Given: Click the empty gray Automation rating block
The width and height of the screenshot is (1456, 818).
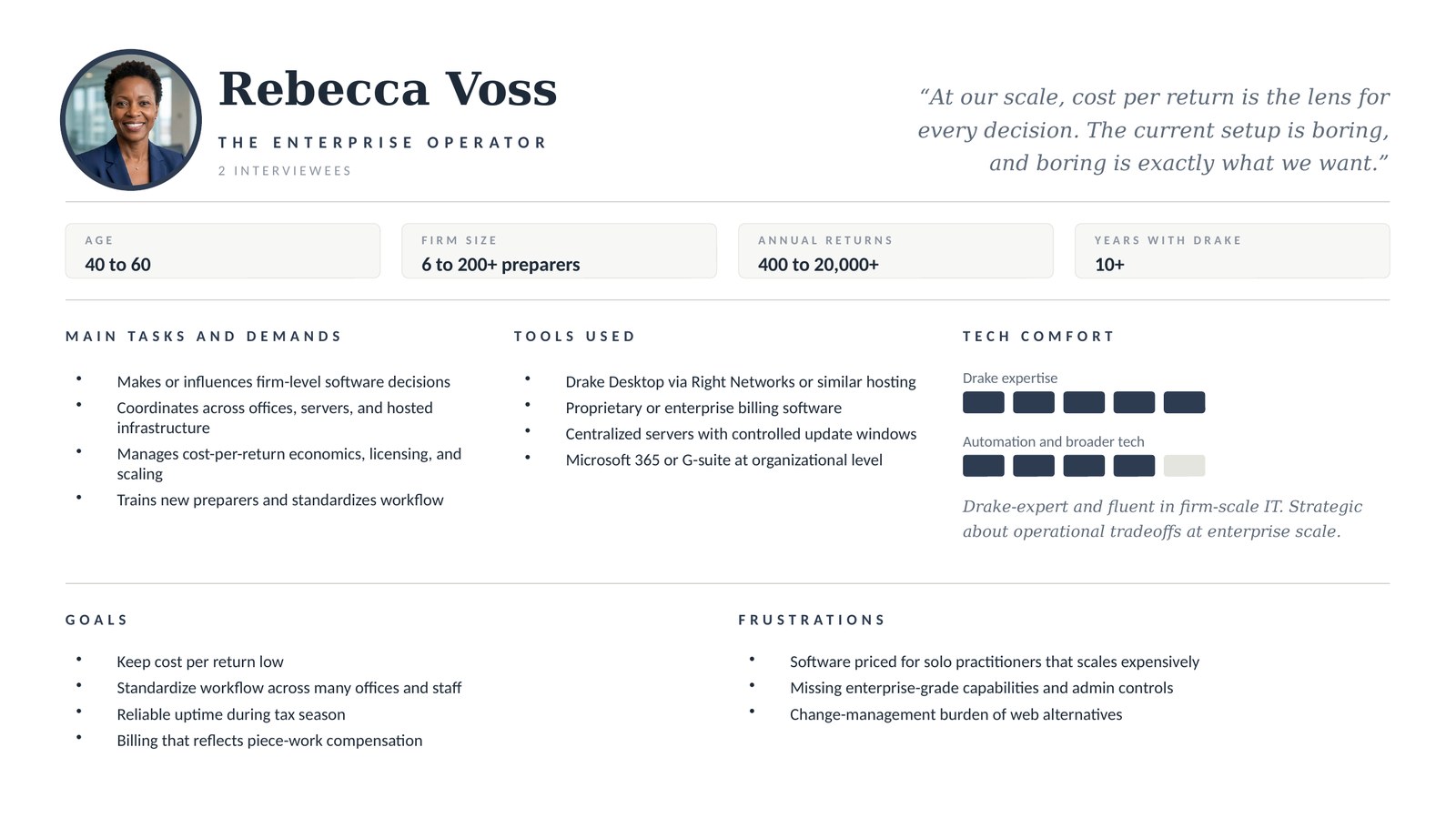Looking at the screenshot, I should (x=1183, y=466).
